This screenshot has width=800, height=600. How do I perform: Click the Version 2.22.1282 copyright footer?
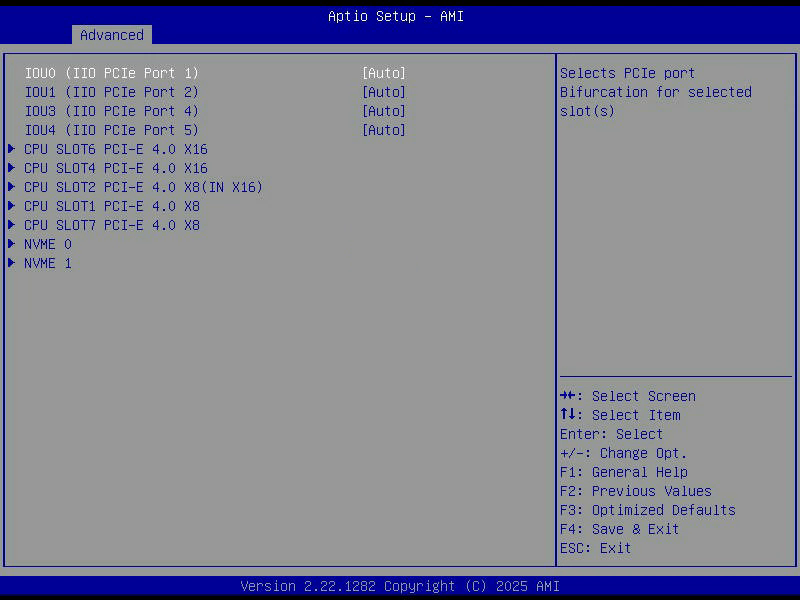click(400, 586)
